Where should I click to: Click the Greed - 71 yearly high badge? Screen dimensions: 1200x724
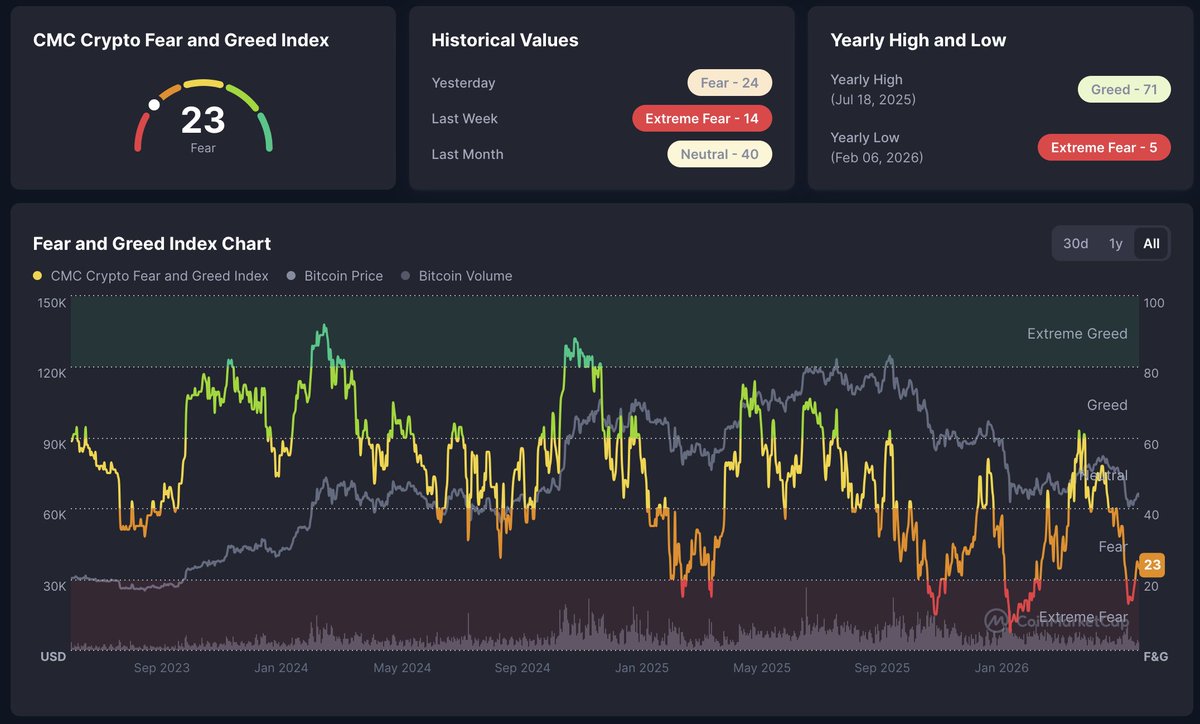(1124, 90)
